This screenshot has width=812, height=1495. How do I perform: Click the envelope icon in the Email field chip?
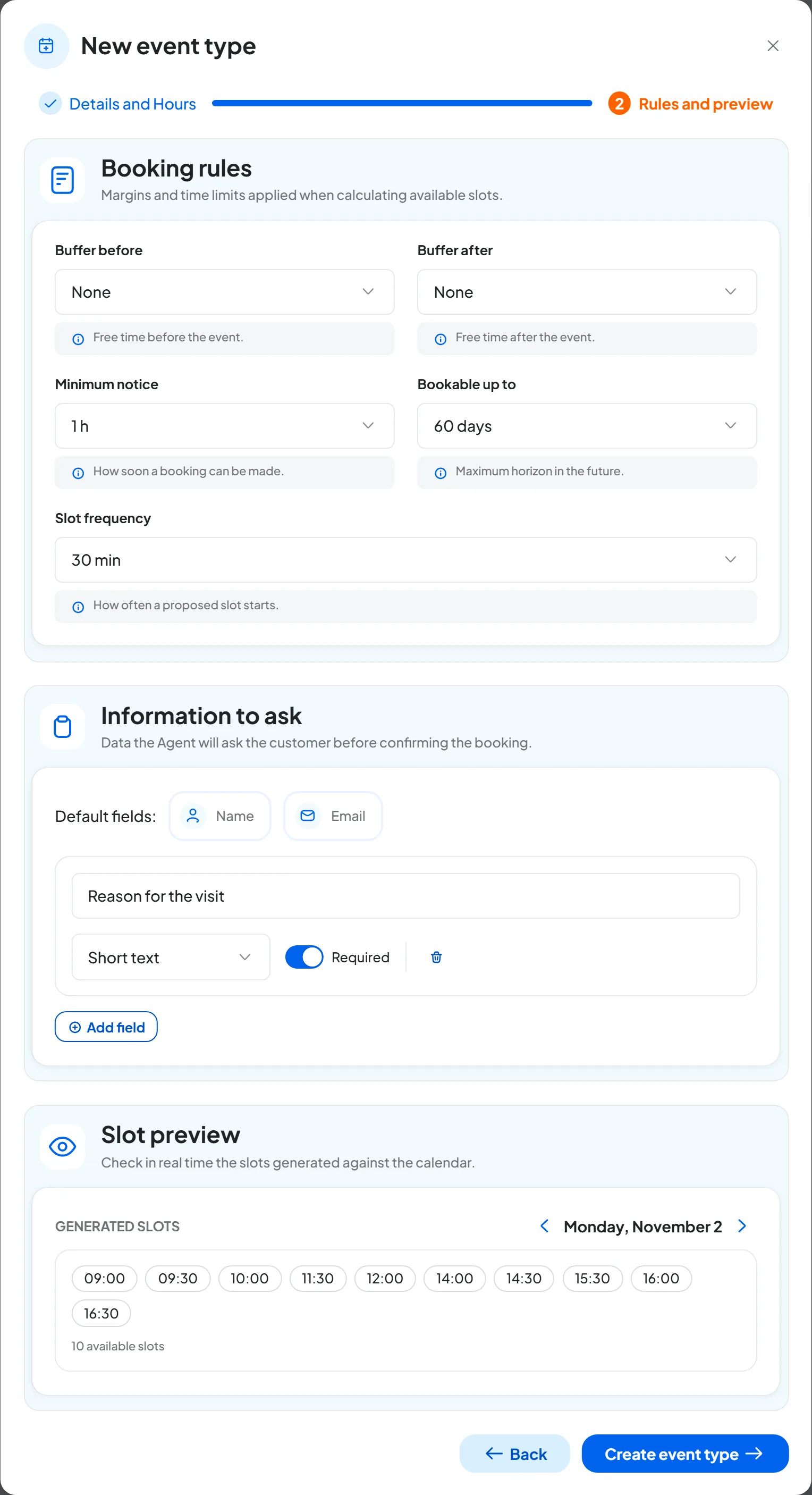click(307, 816)
